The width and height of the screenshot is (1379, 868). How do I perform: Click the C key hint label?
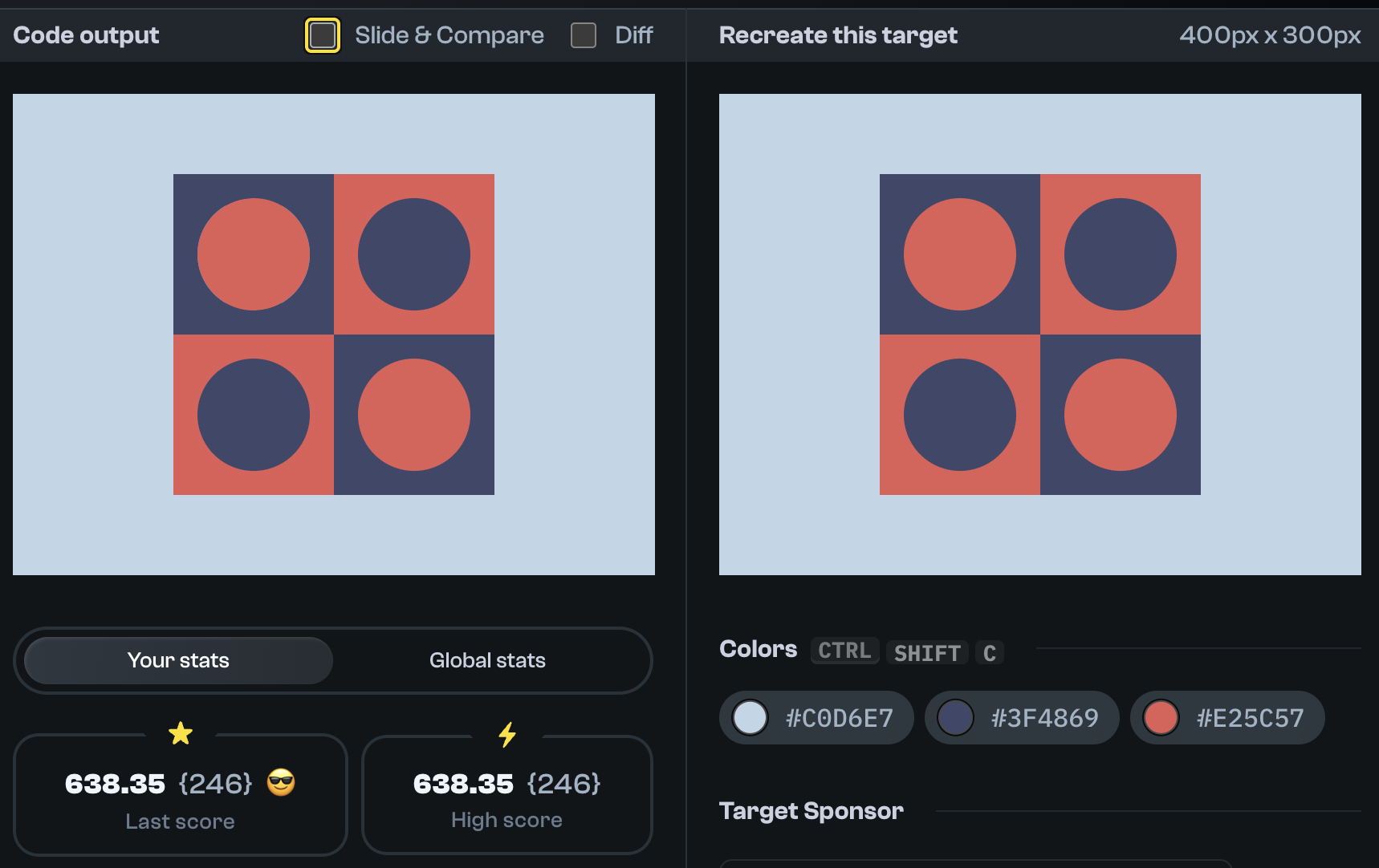point(990,653)
